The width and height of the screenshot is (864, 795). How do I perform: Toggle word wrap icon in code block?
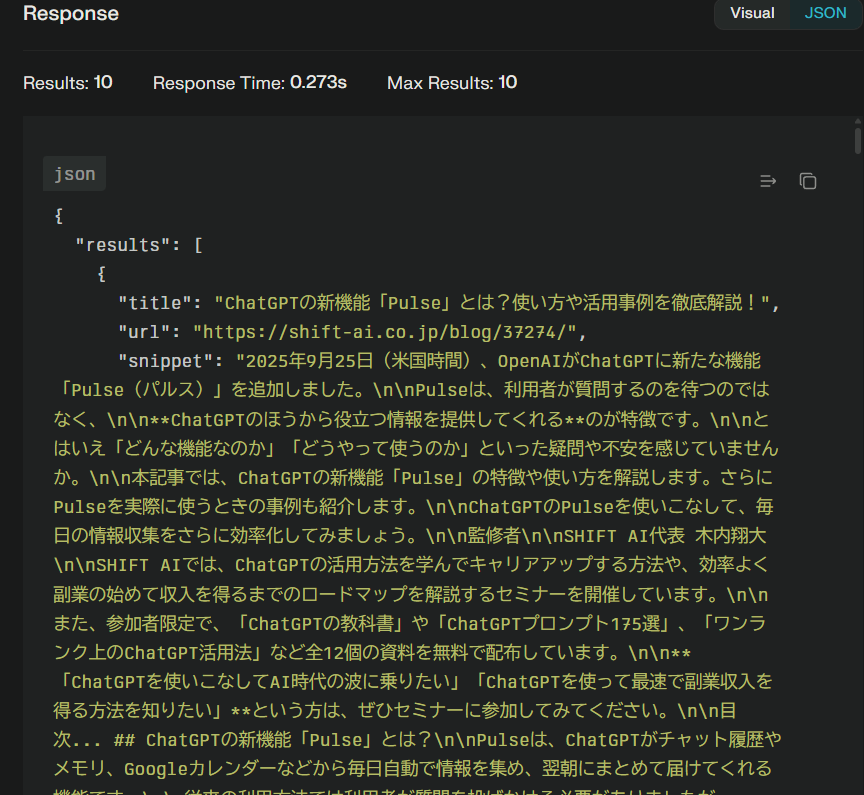point(768,181)
